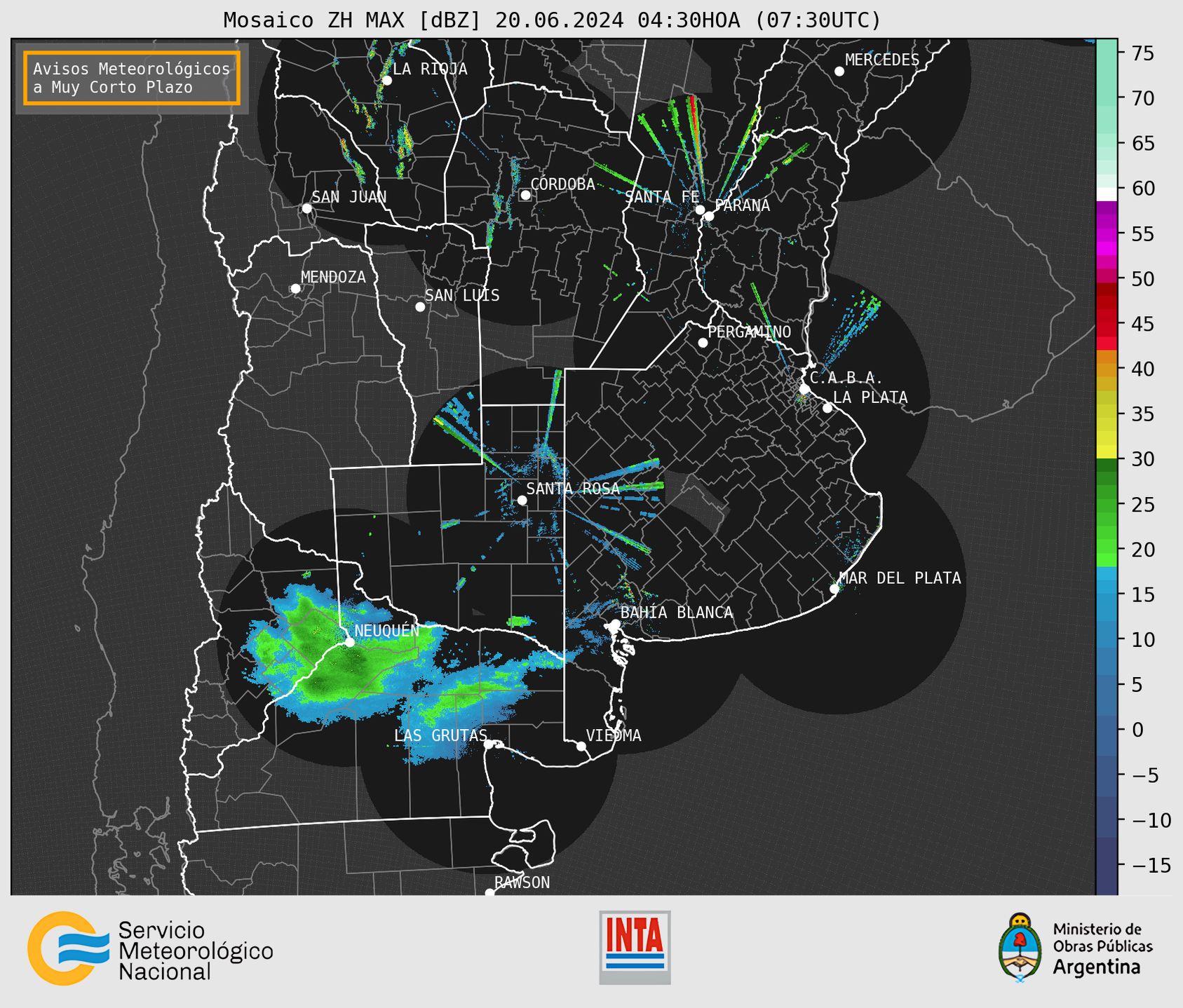Select the BAHÍA BLANCA city label
The image size is (1183, 1008).
tap(677, 612)
